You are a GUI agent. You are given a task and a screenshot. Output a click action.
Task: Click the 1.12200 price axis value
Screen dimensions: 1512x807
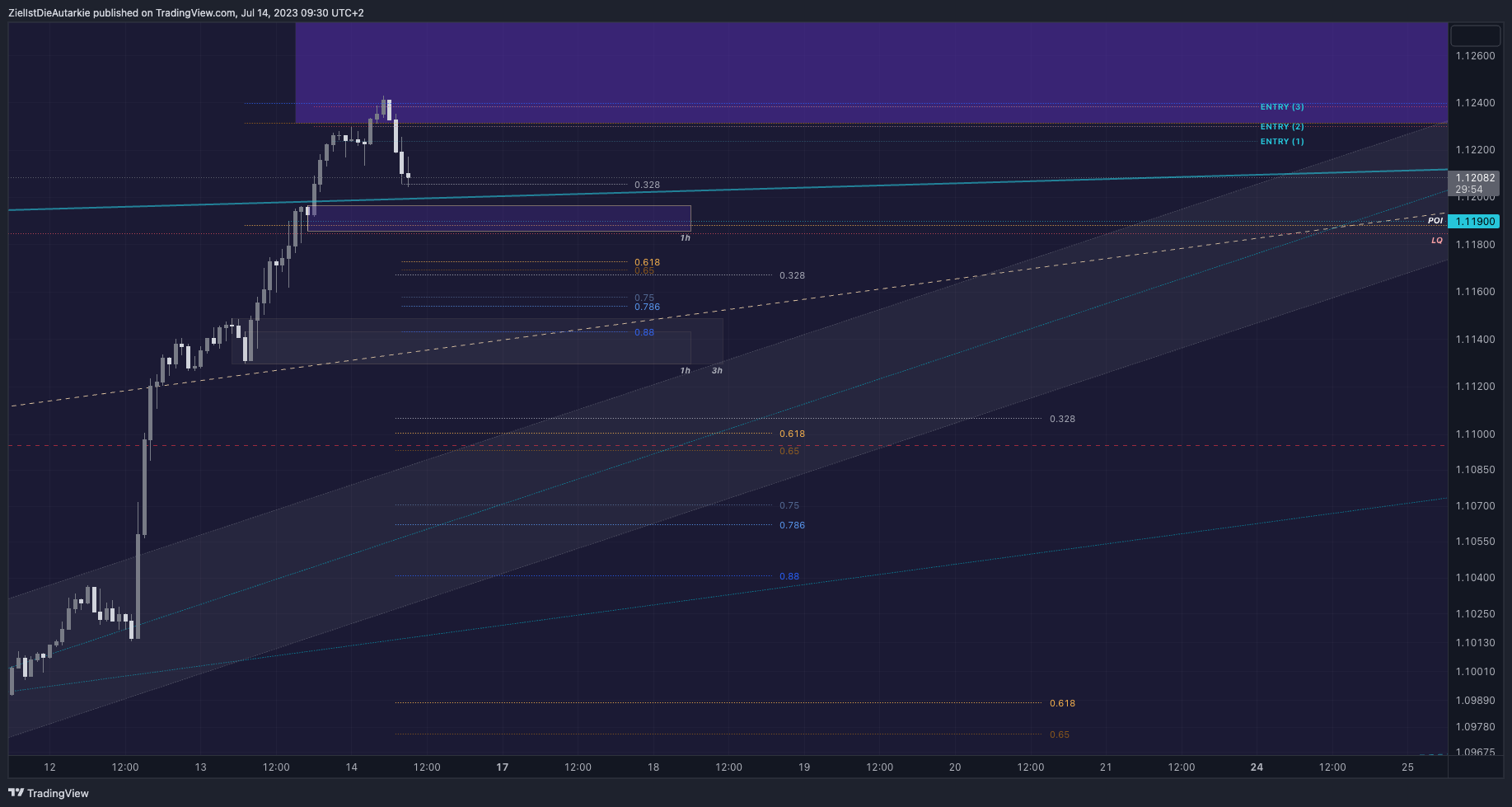tap(1475, 150)
